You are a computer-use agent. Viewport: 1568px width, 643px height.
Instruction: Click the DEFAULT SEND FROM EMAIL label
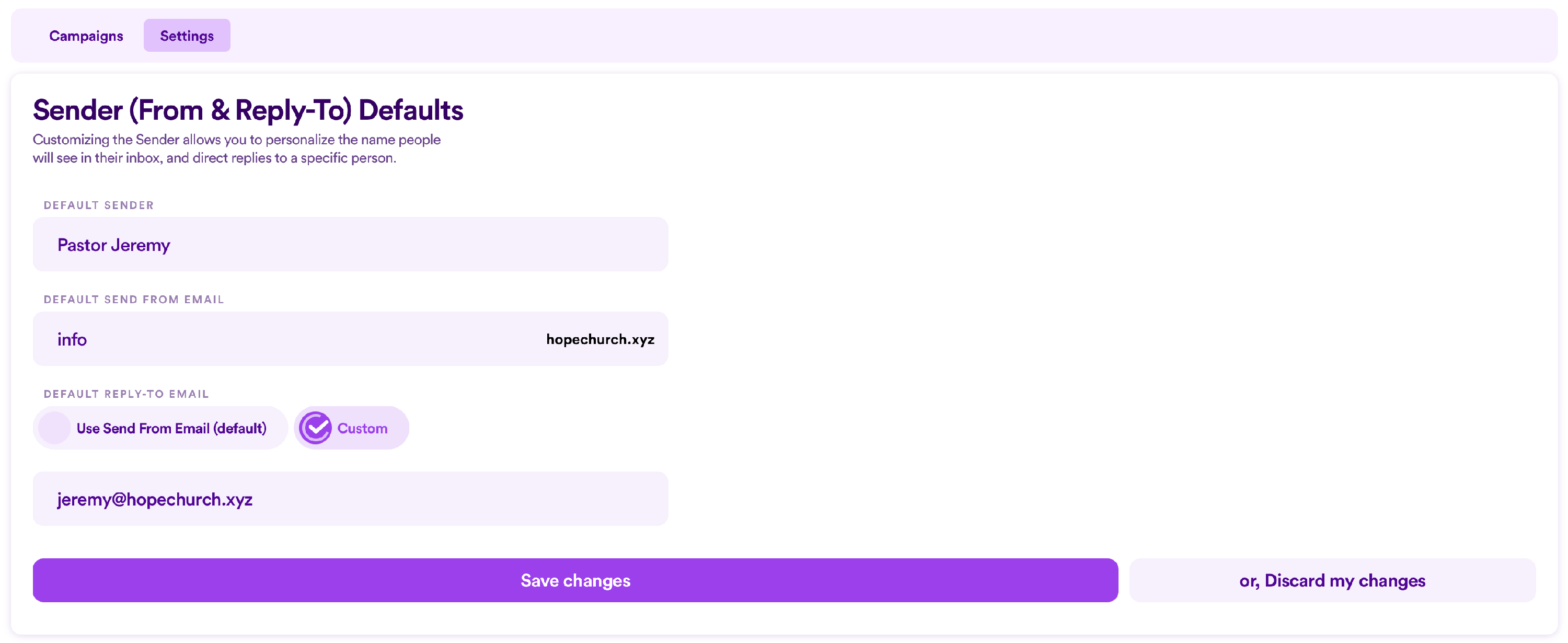click(x=134, y=300)
